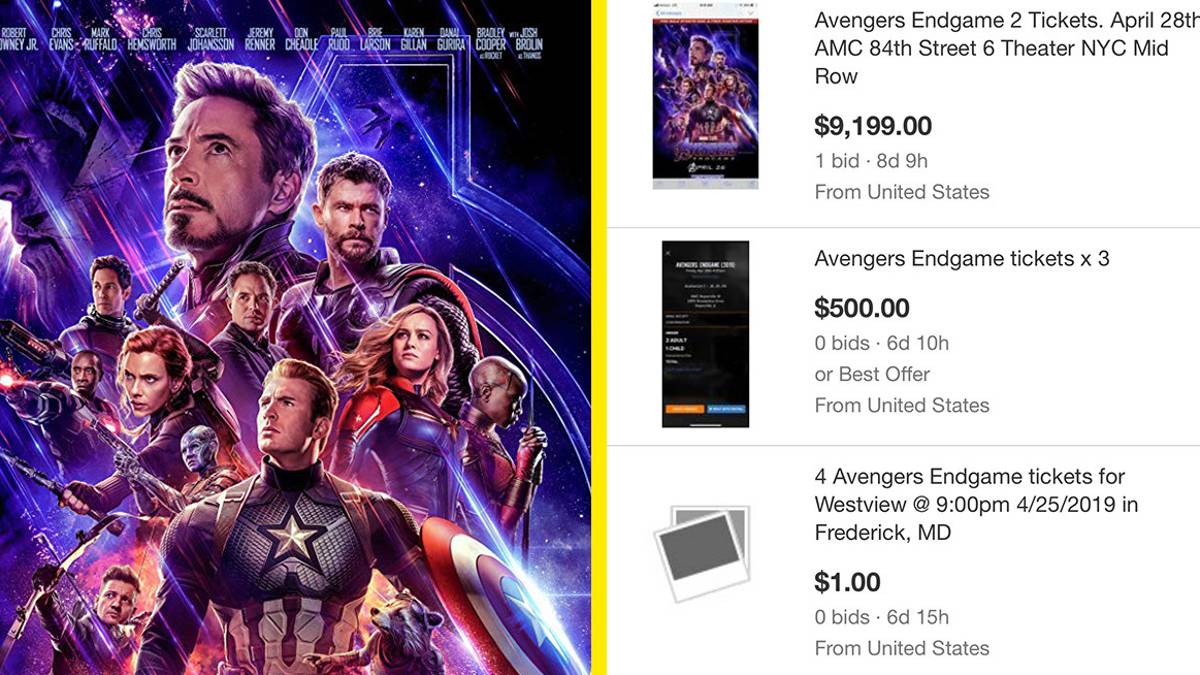Click "From United States" under the $9,199.00 listing

tap(902, 192)
